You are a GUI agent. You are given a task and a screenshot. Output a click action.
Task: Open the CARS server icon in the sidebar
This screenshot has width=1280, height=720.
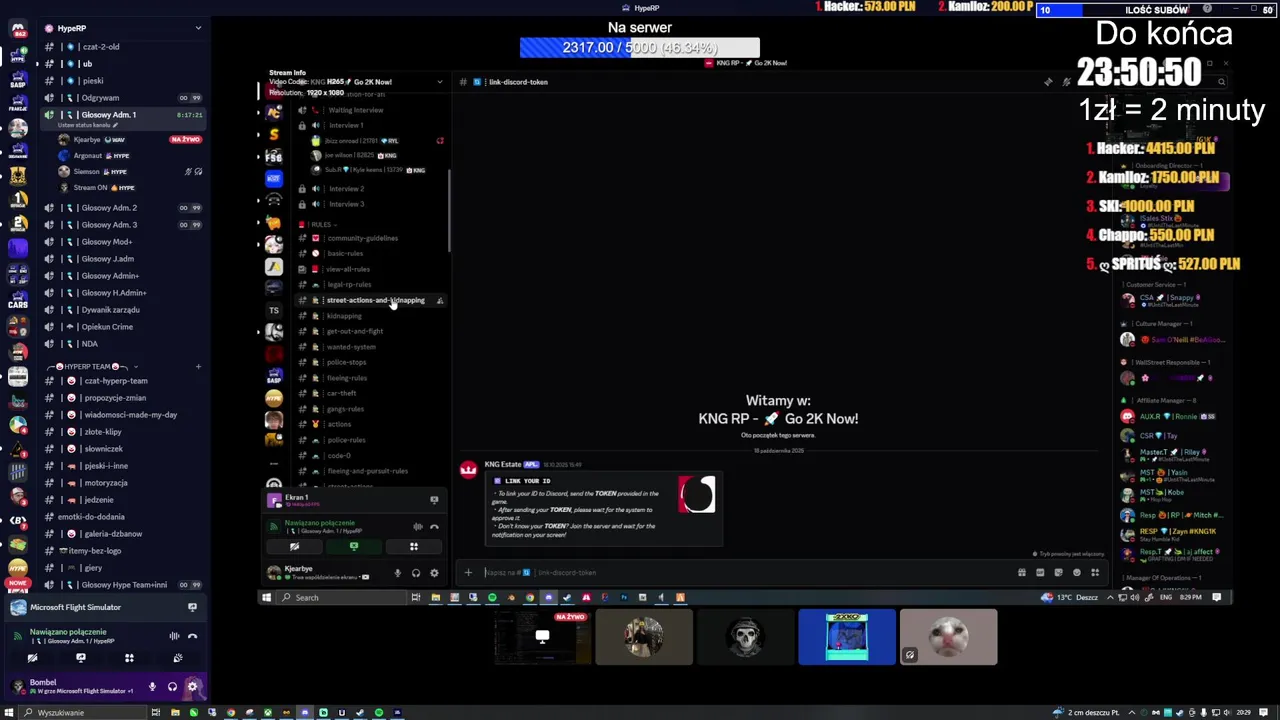point(18,301)
